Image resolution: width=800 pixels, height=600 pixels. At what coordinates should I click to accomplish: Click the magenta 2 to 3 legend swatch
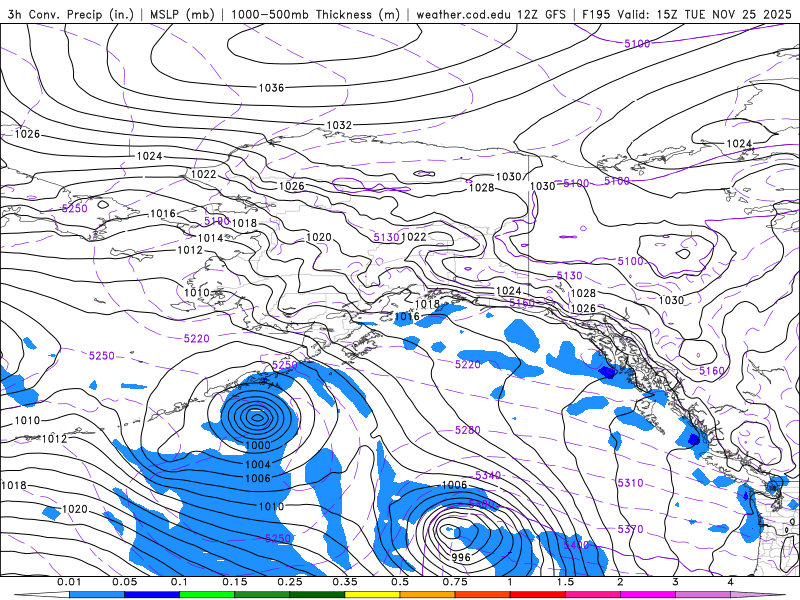[x=648, y=595]
